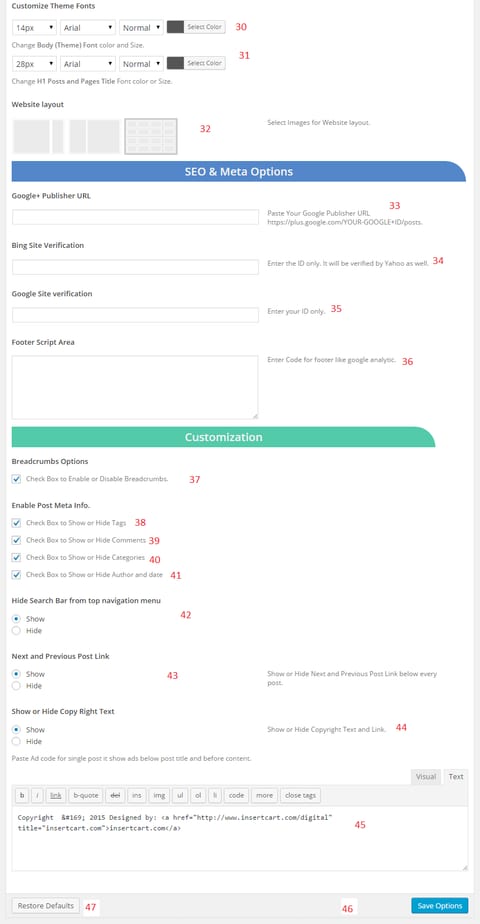This screenshot has width=480, height=924.
Task: Click the Save Options button
Action: click(x=440, y=905)
